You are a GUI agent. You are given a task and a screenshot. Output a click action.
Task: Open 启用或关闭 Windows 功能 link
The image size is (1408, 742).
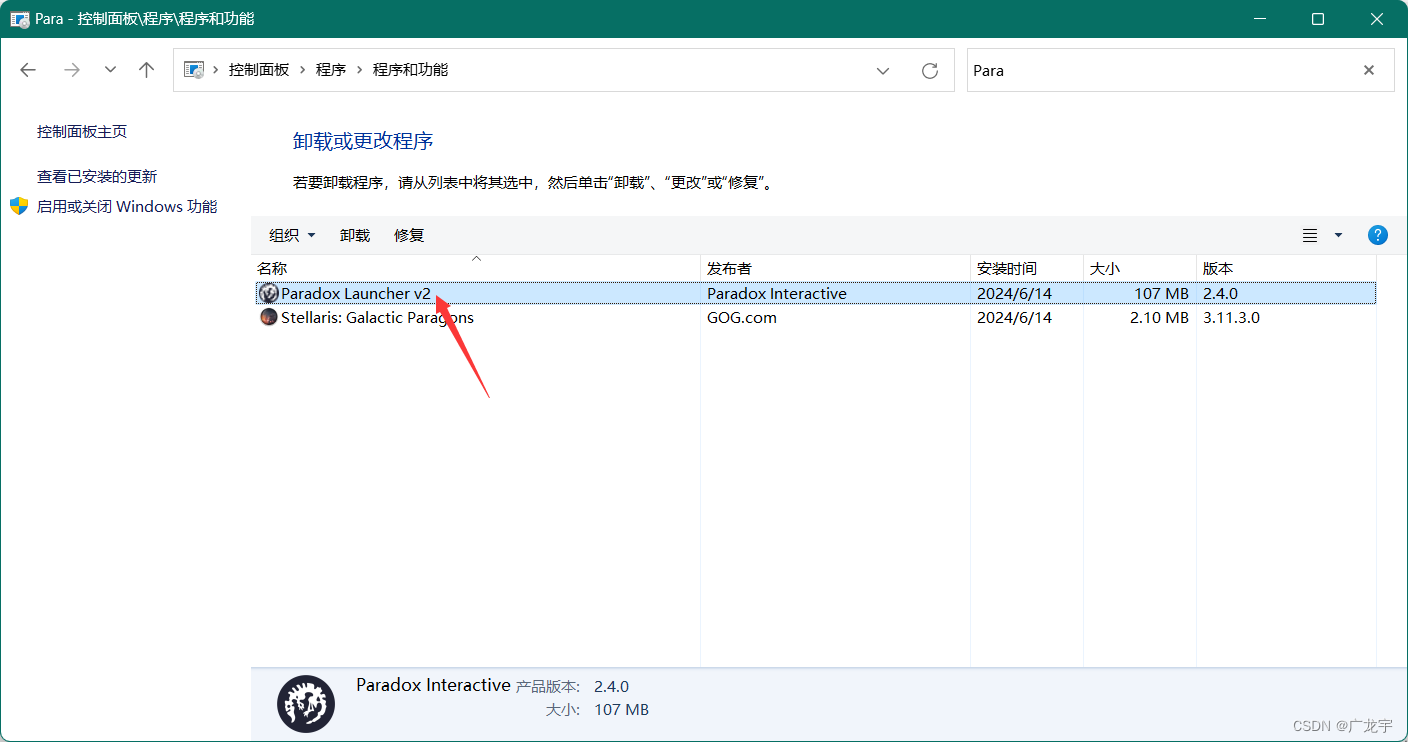pos(127,207)
